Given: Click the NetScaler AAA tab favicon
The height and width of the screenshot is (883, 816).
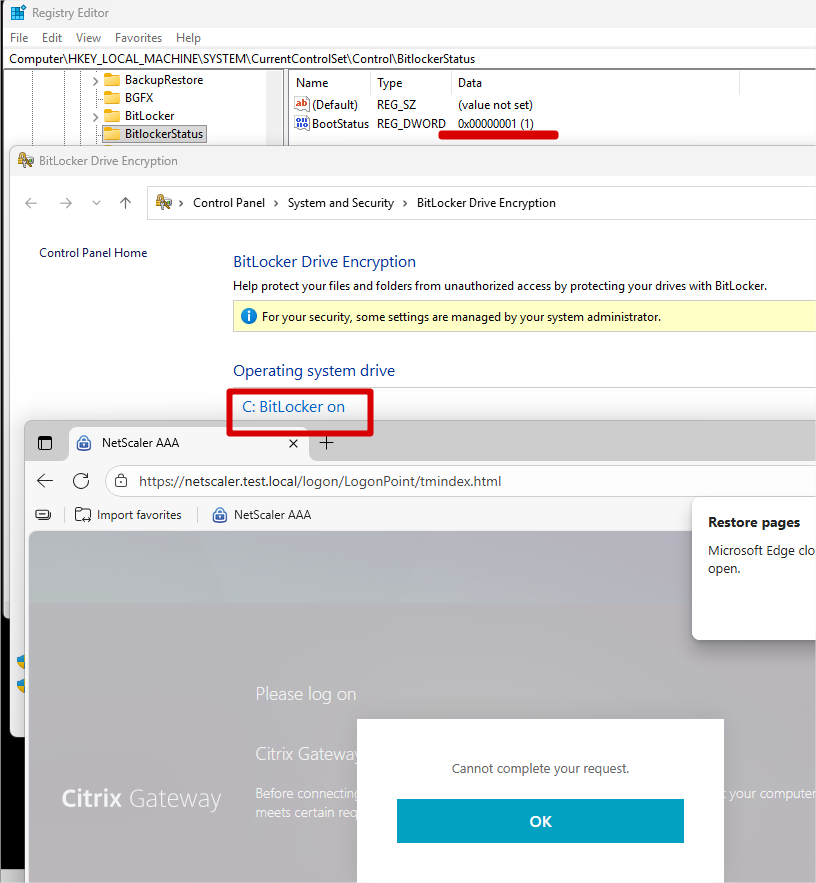Looking at the screenshot, I should (84, 443).
